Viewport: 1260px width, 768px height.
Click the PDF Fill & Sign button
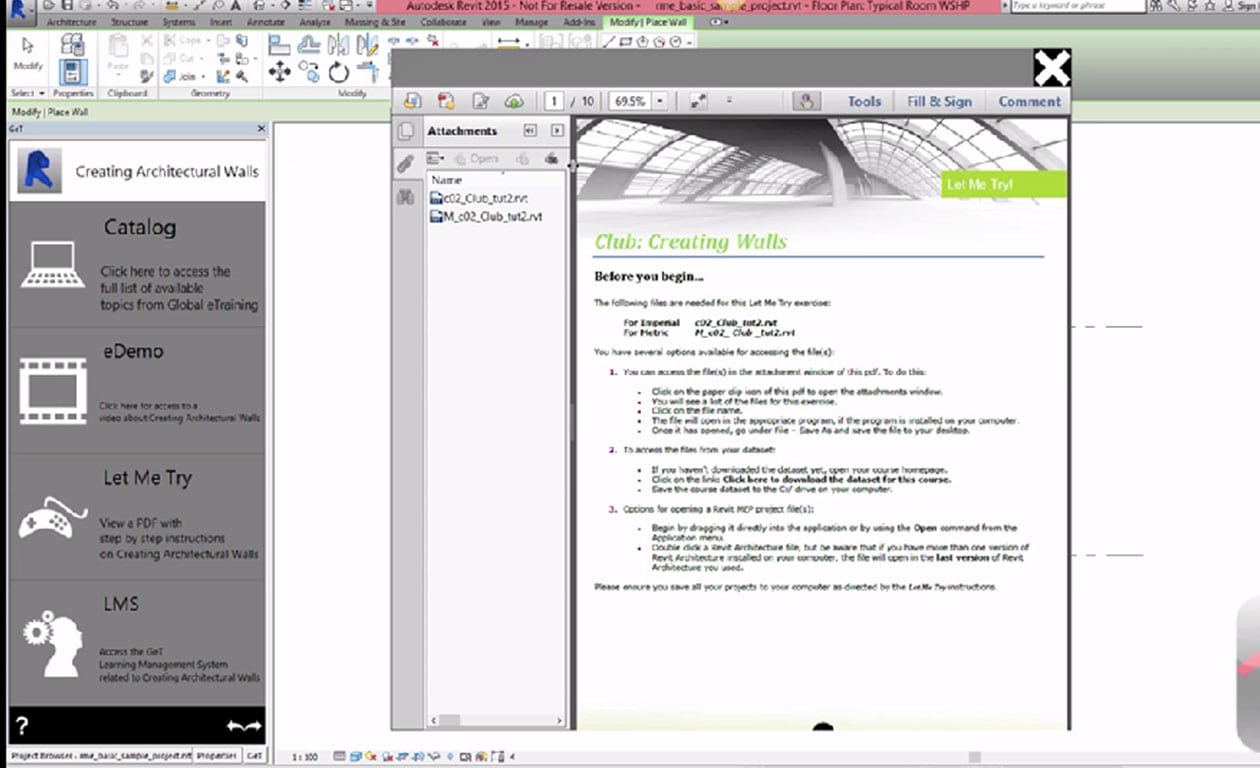coord(939,101)
